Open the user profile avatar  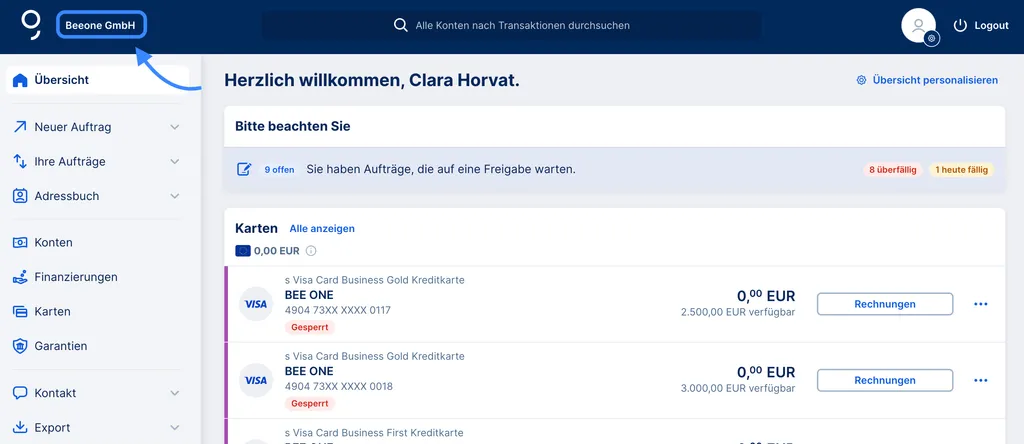918,26
